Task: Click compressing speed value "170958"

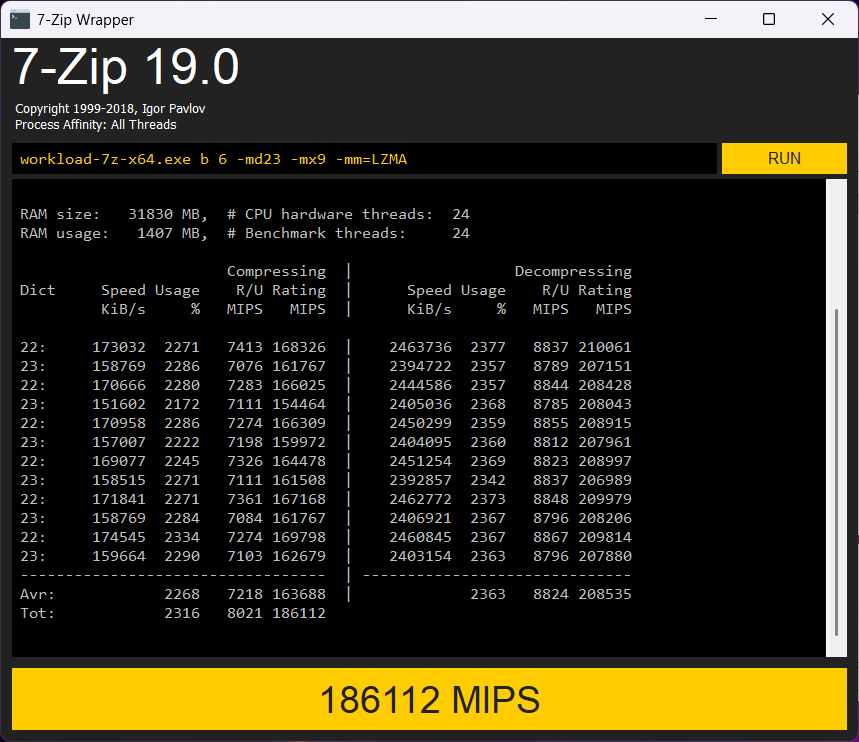Action: (119, 423)
